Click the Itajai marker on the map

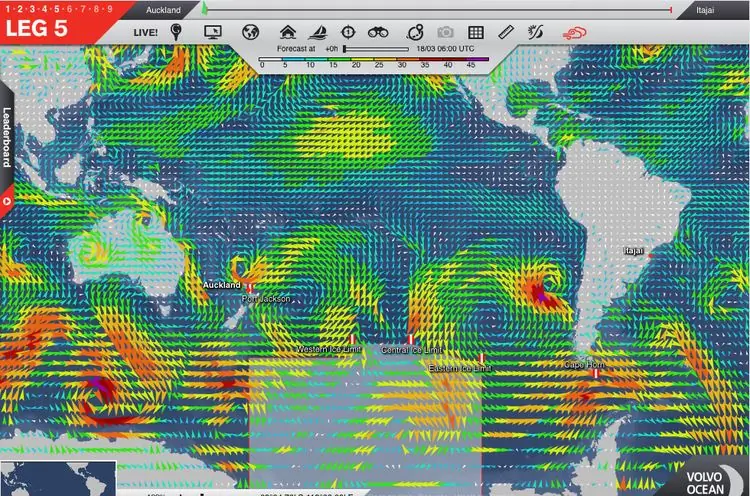tap(650, 256)
